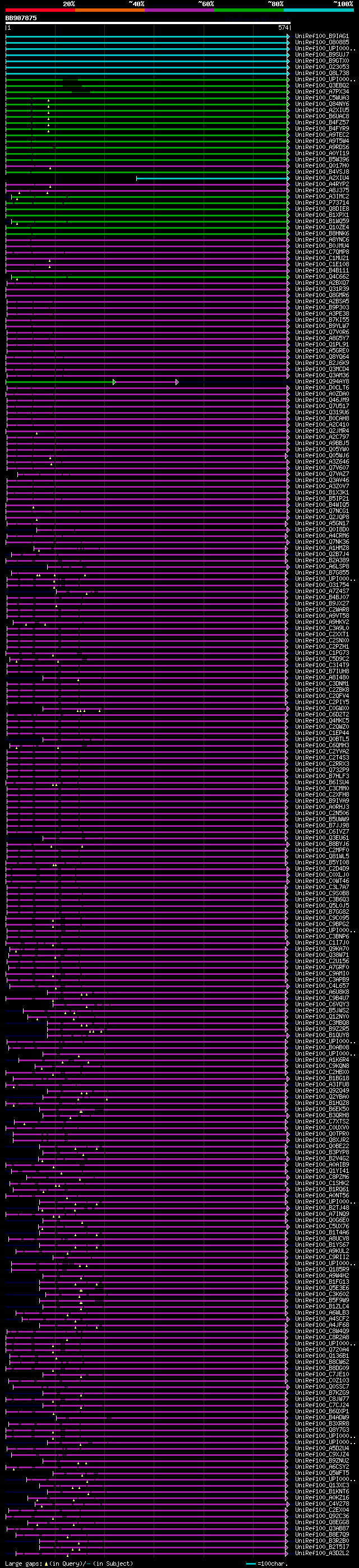Select hit label UniRef100_B4VSJ8

pos(323,172)
